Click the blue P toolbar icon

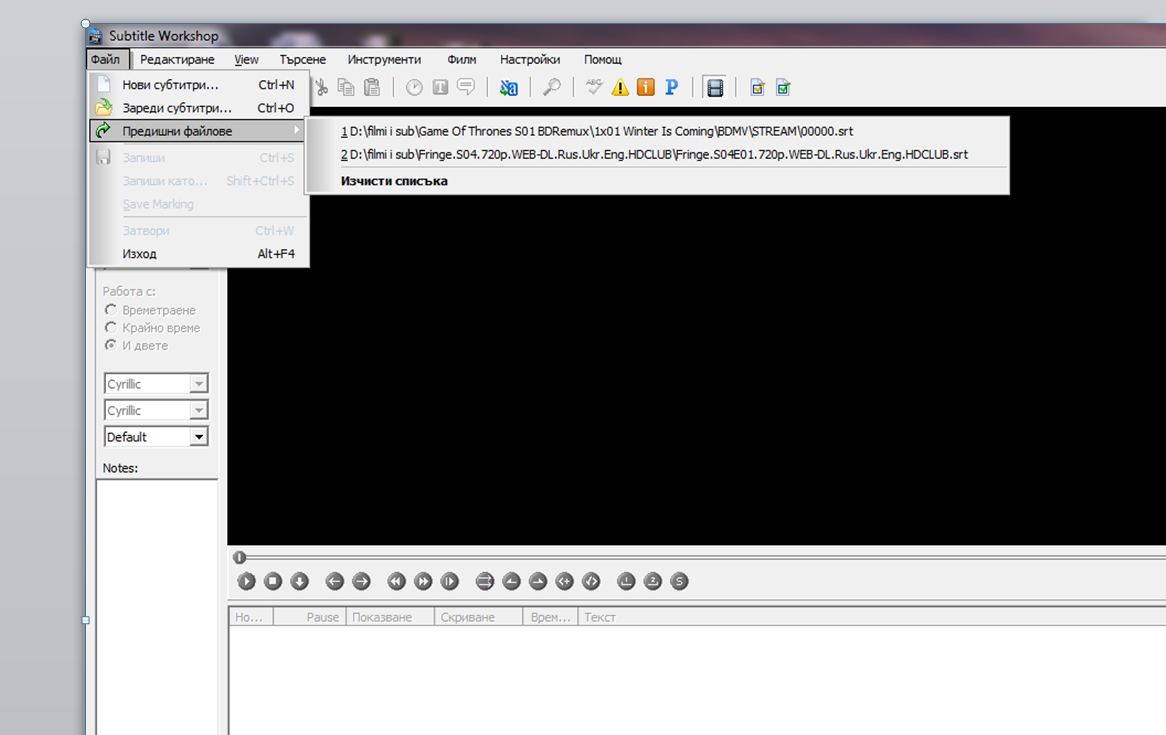[x=672, y=88]
